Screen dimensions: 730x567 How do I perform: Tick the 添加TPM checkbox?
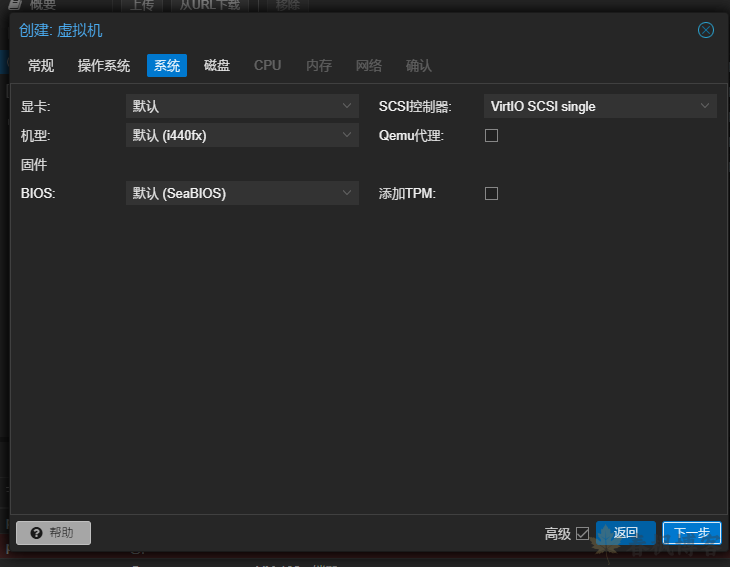point(491,194)
